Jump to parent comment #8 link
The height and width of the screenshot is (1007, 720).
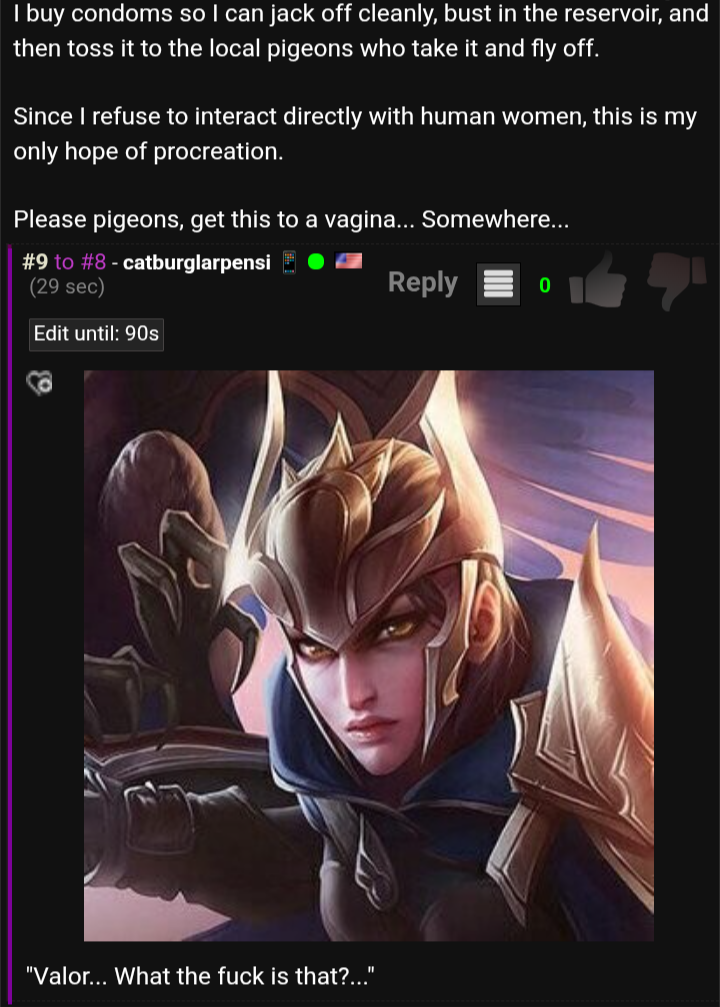(x=93, y=262)
